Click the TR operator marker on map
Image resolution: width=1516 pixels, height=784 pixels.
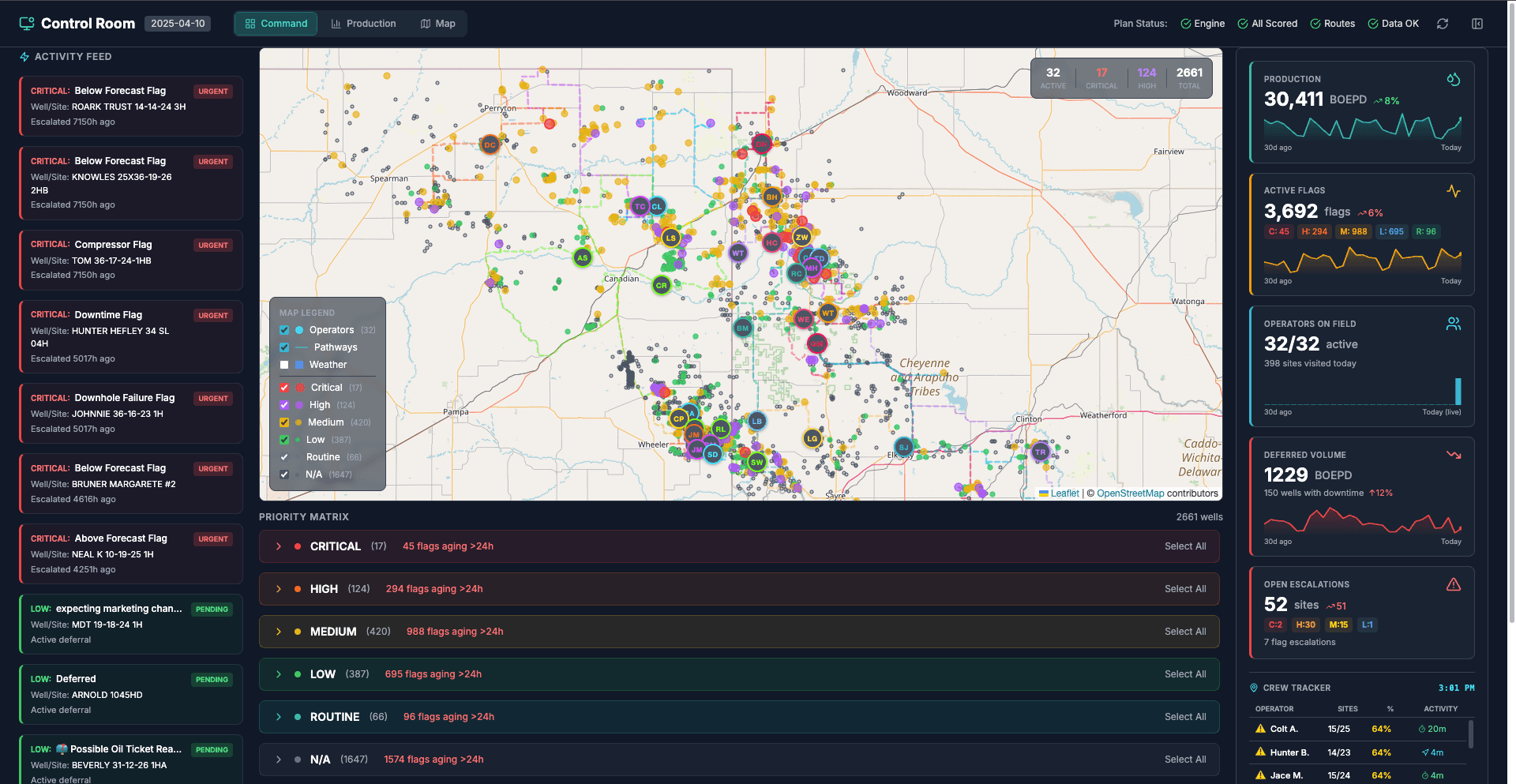point(1041,452)
